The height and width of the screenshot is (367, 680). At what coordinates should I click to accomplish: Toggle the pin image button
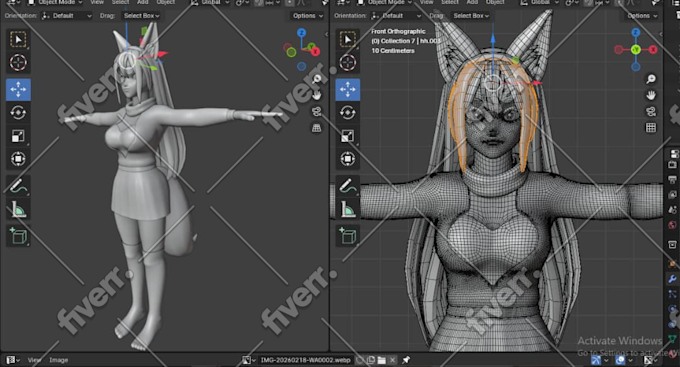pyautogui.click(x=406, y=360)
